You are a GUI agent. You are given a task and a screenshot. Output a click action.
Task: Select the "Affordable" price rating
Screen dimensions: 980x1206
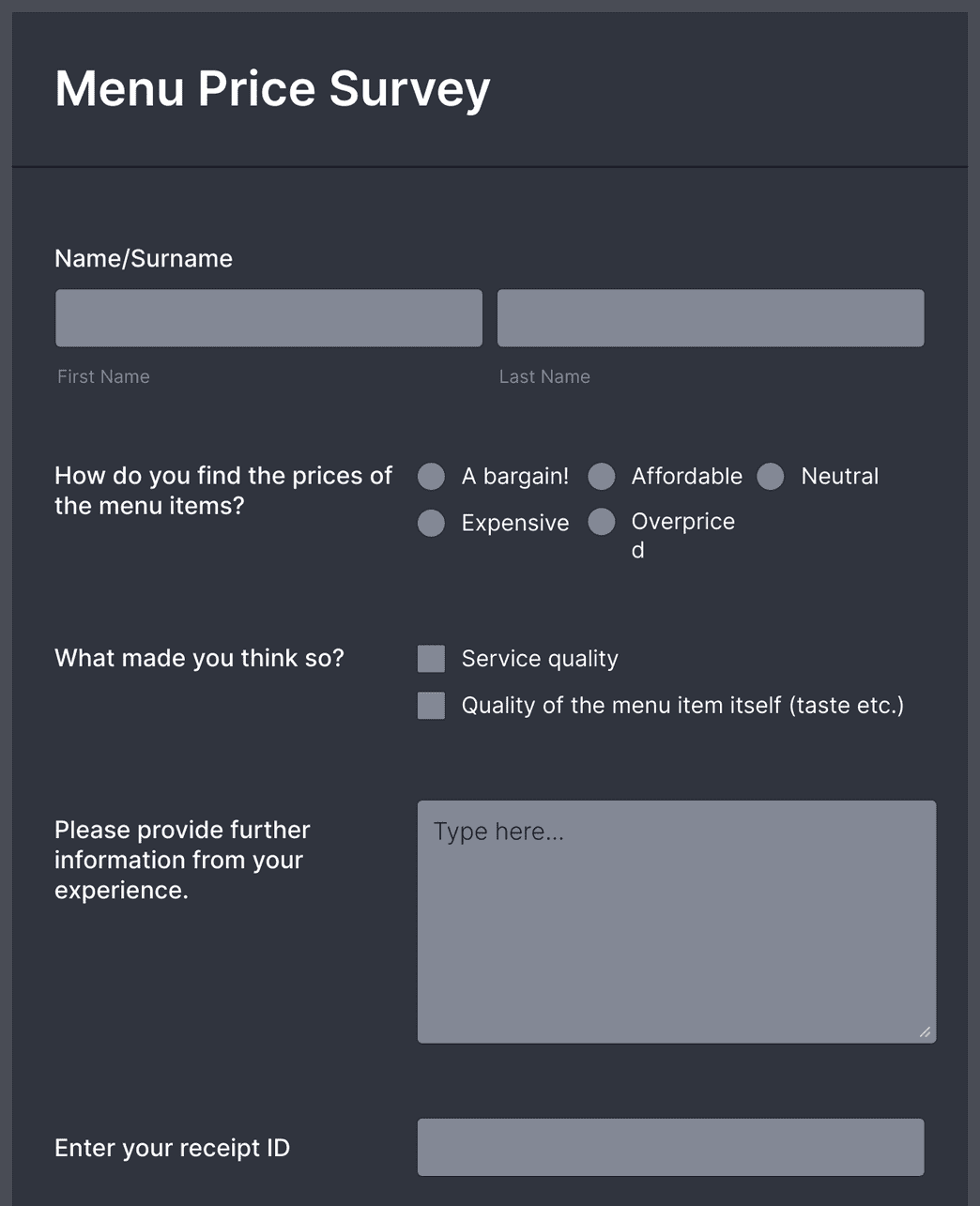tap(601, 477)
